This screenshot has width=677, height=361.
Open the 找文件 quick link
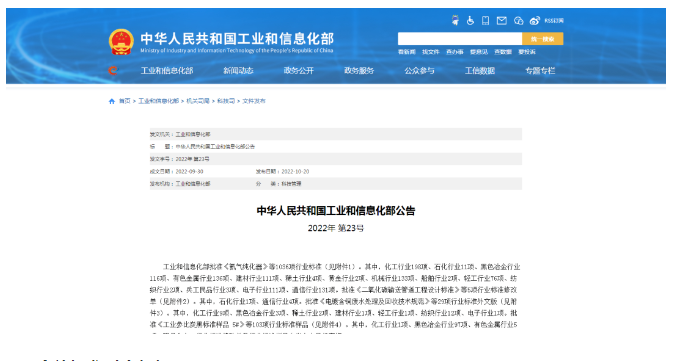[x=430, y=52]
